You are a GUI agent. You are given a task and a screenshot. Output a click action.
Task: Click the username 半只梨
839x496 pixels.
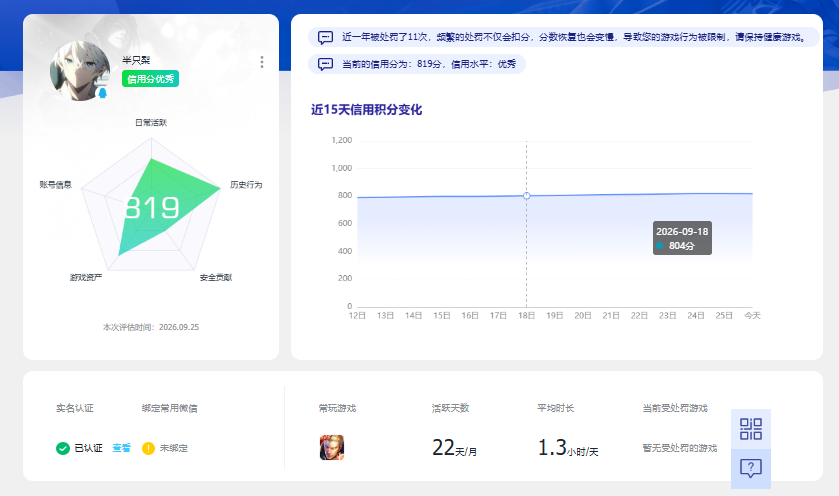136,60
